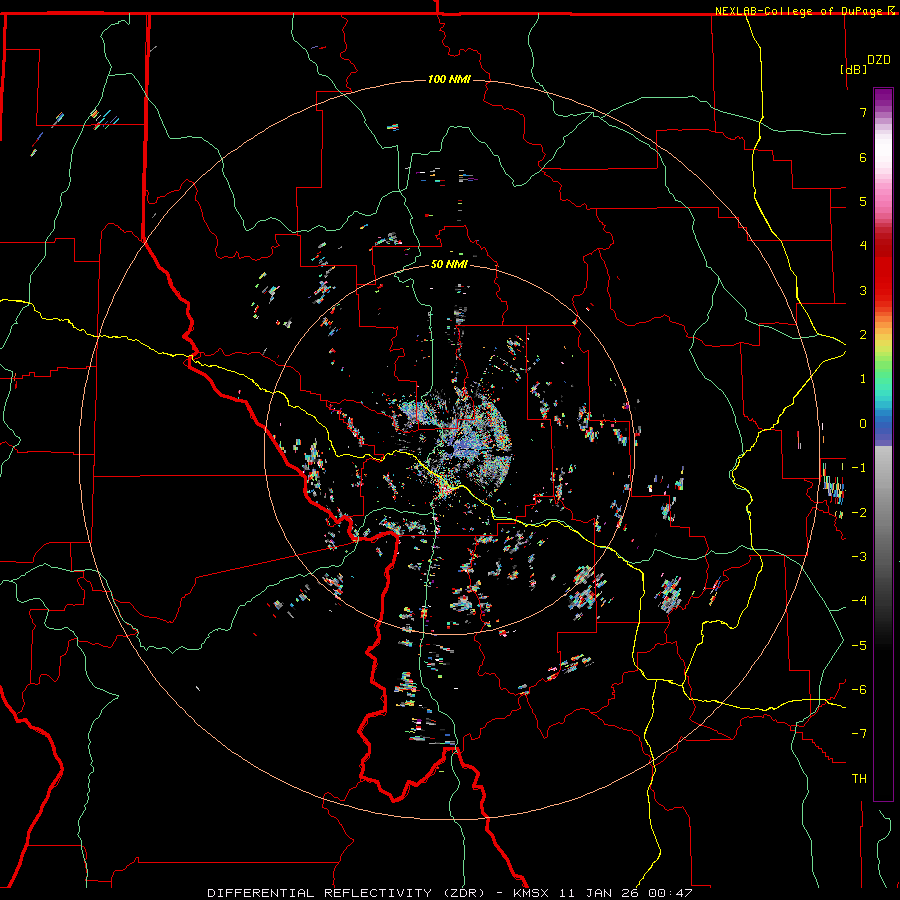Select the -3 scale label
This screenshot has width=900, height=900.
click(x=859, y=557)
